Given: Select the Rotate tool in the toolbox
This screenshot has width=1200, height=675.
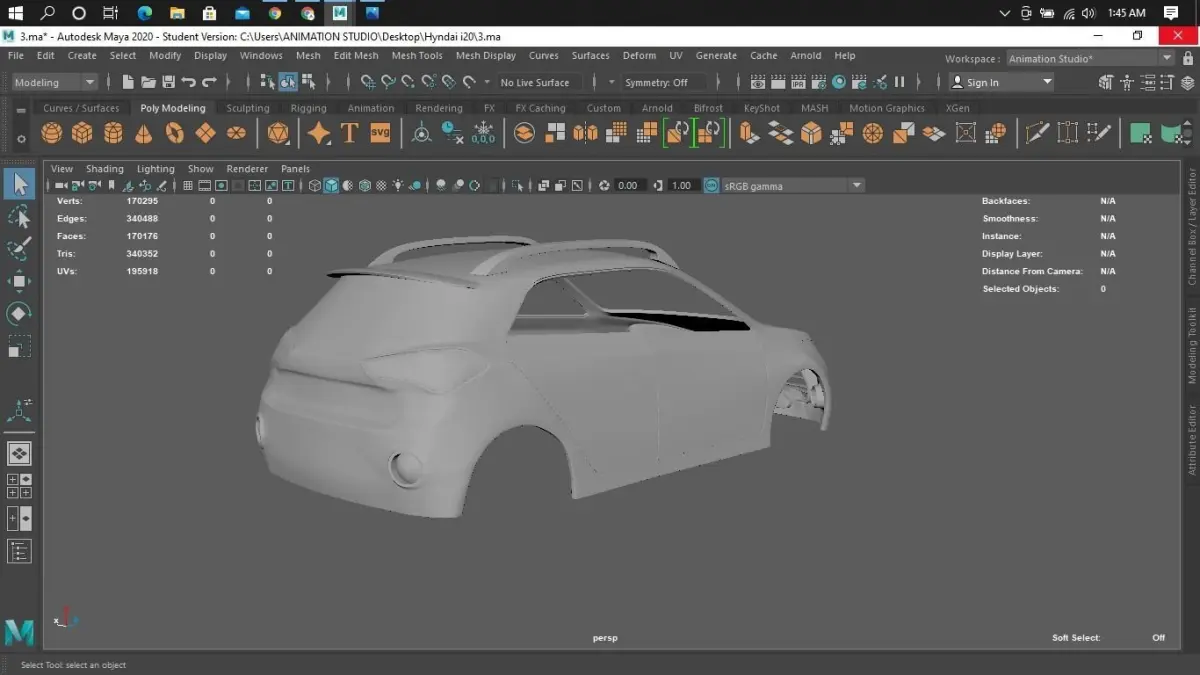Looking at the screenshot, I should click(19, 314).
